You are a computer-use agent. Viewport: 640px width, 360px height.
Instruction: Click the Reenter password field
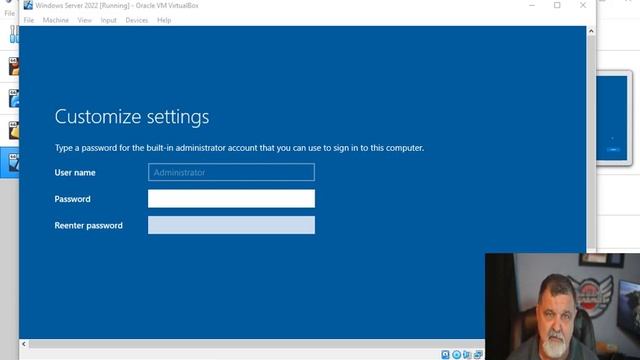pyautogui.click(x=231, y=225)
